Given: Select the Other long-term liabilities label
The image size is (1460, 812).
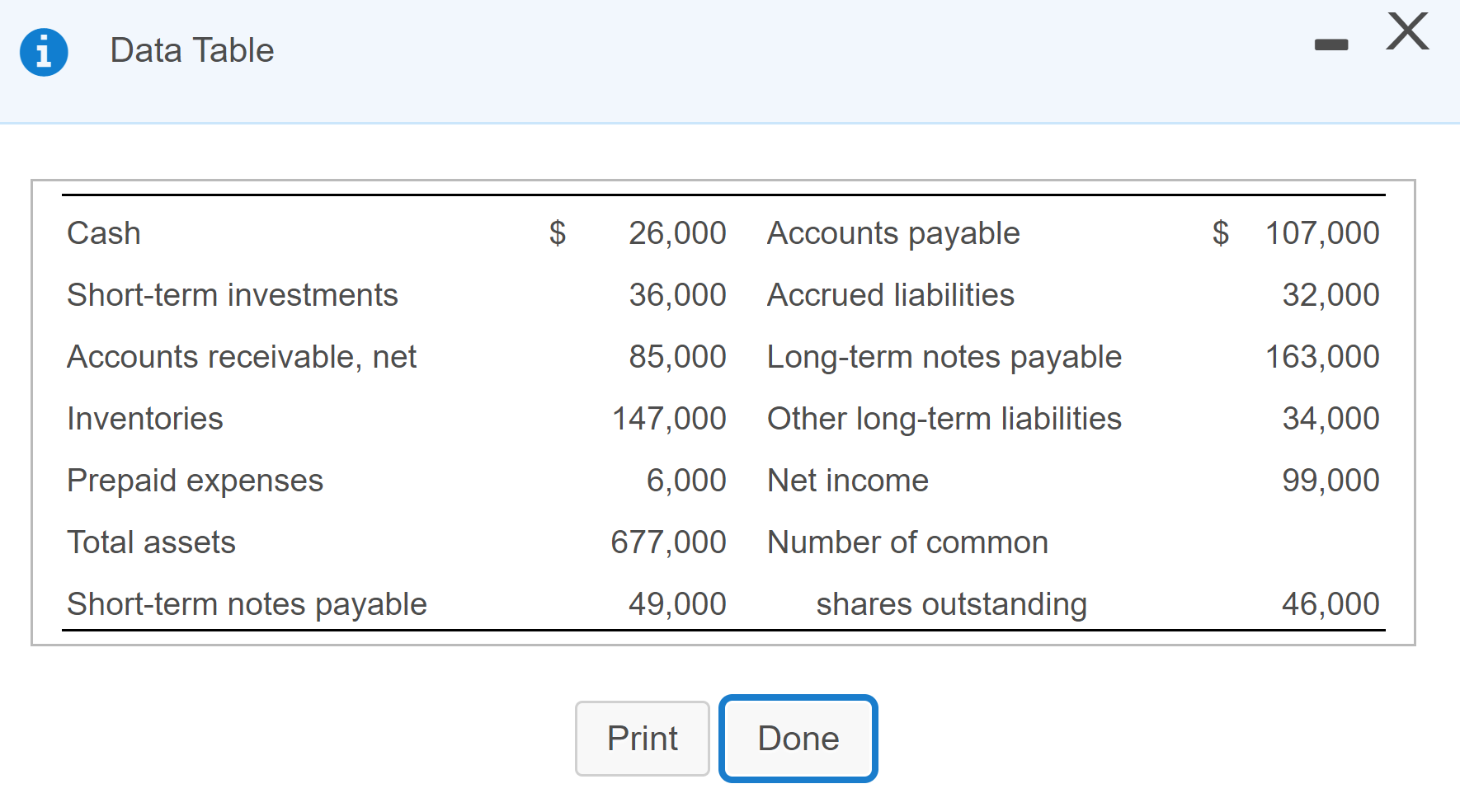Looking at the screenshot, I should pos(944,418).
